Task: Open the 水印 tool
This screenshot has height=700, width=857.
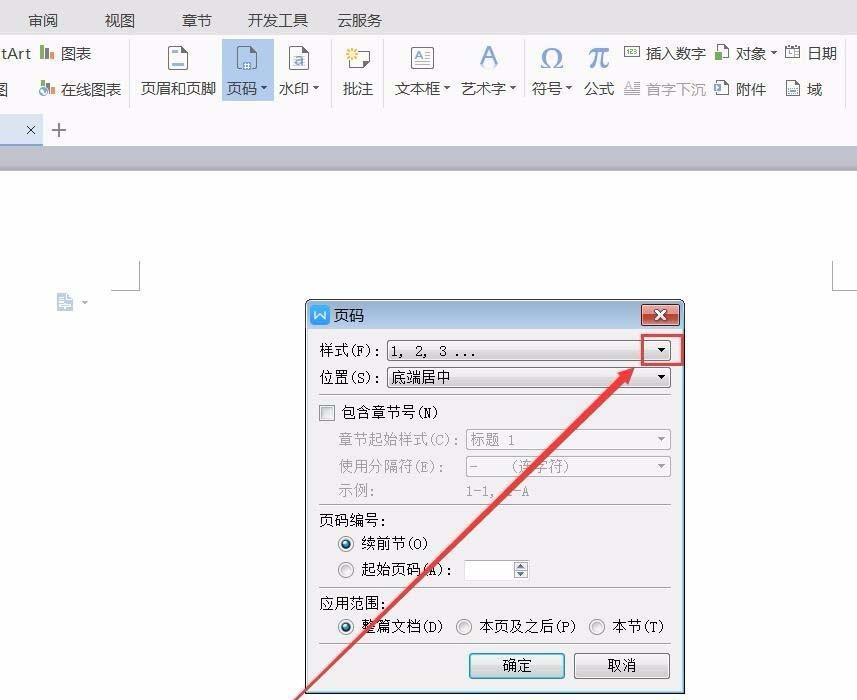Action: click(297, 70)
